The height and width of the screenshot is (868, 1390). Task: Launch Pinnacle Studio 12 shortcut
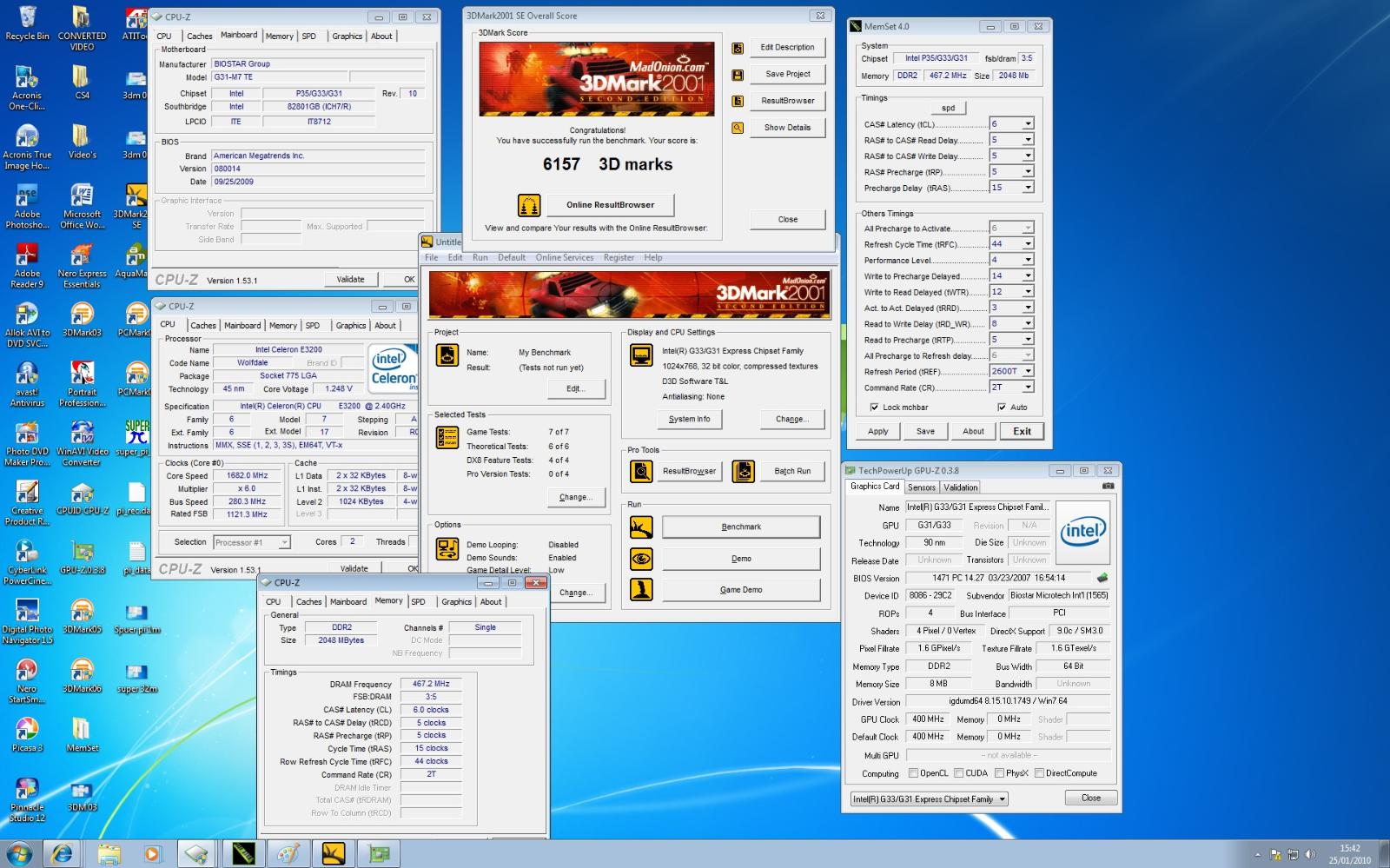tap(27, 798)
